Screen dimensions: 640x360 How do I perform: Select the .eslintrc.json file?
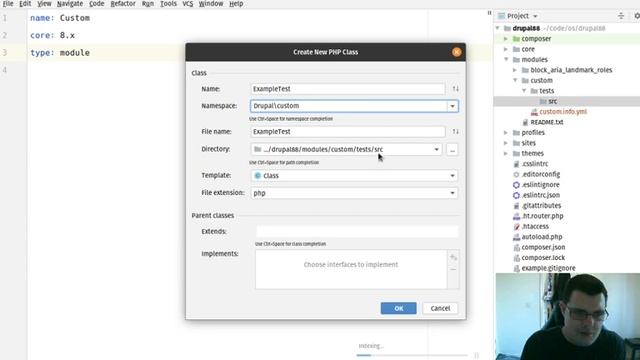click(540, 195)
